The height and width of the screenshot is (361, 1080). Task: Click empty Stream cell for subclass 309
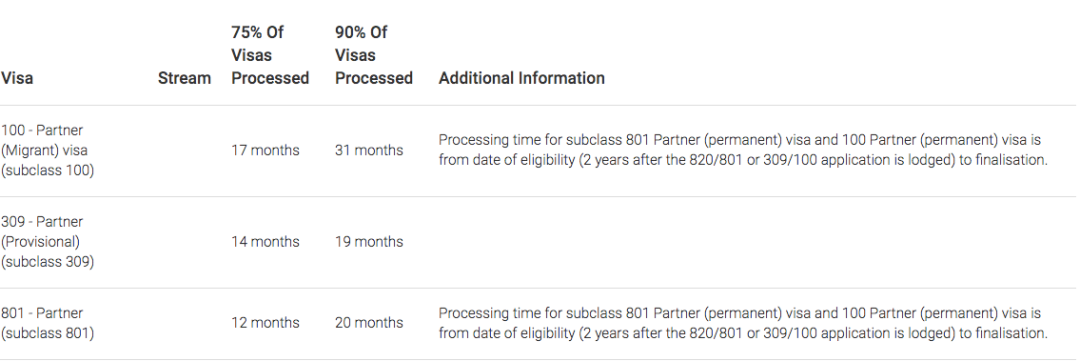coord(186,243)
